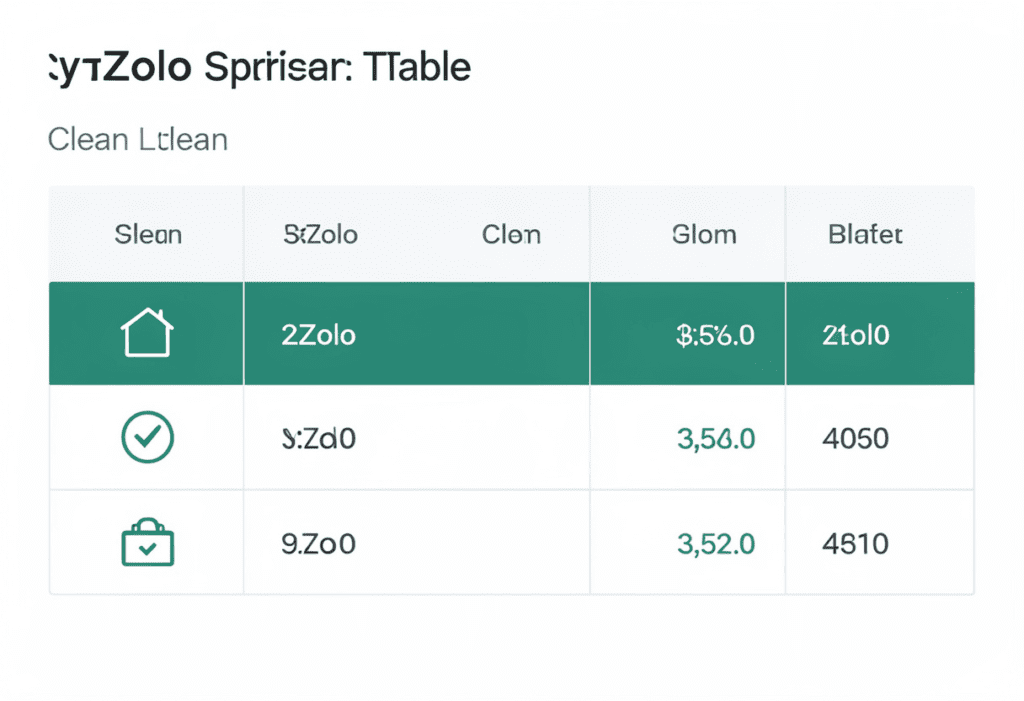Click the 4810 cell
The image size is (1024, 701).
pyautogui.click(x=854, y=544)
